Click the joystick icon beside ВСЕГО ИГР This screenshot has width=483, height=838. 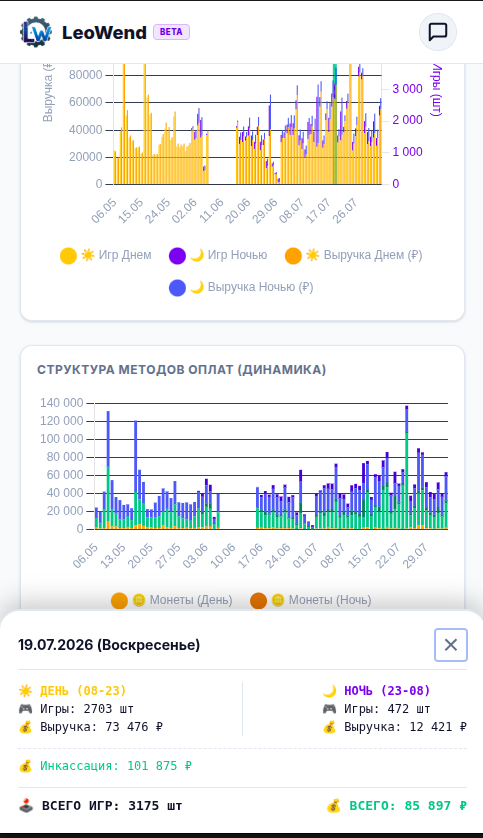click(x=26, y=805)
